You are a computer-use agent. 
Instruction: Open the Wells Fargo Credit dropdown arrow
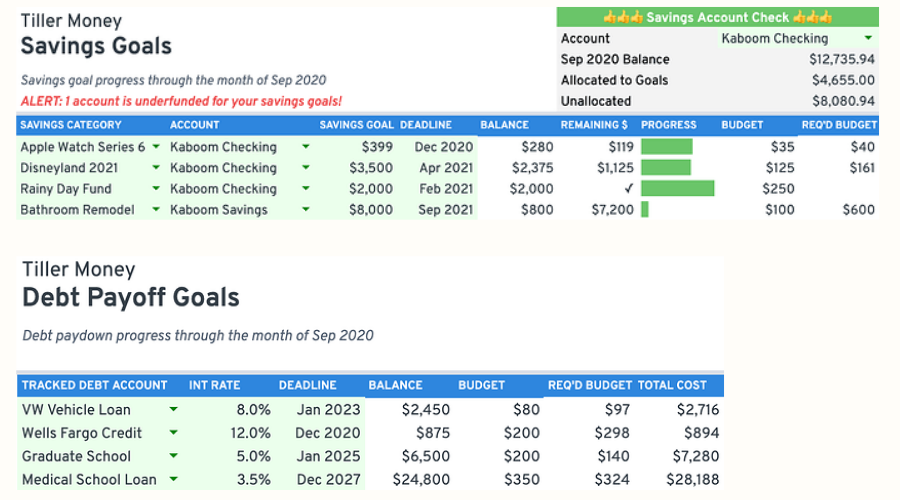(174, 433)
